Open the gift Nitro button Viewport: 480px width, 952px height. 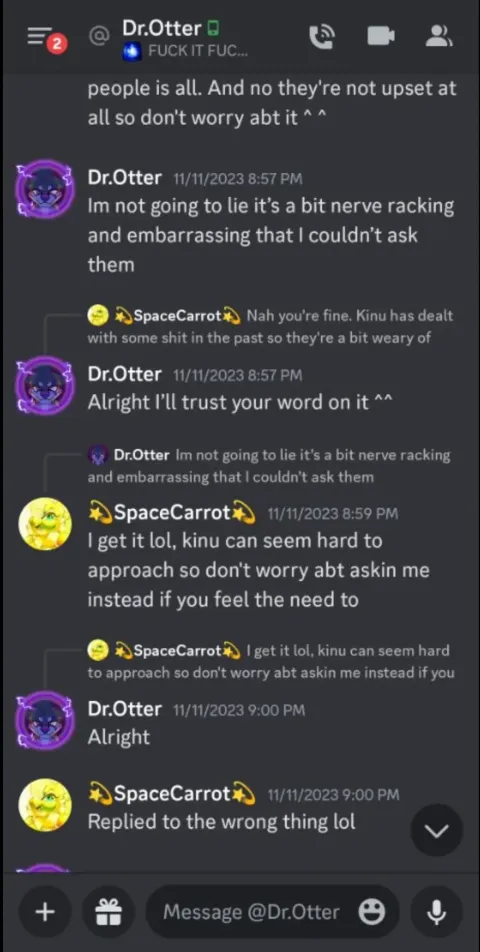(109, 911)
